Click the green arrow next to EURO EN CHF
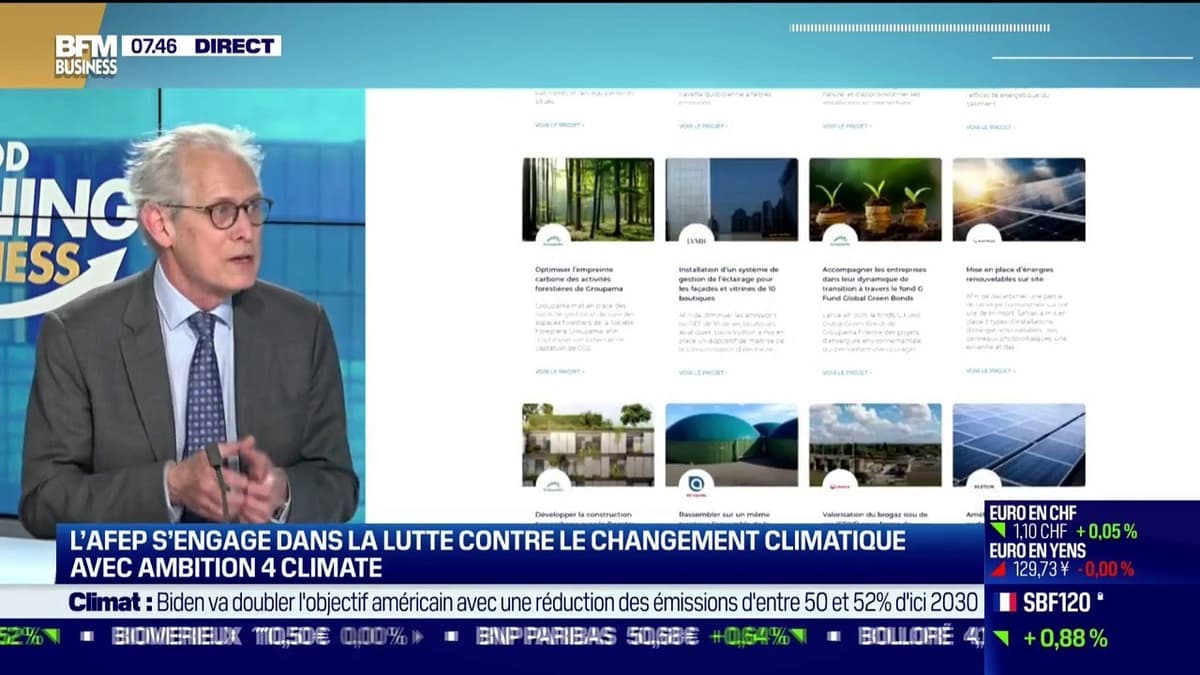Image resolution: width=1200 pixels, height=675 pixels. tap(998, 532)
